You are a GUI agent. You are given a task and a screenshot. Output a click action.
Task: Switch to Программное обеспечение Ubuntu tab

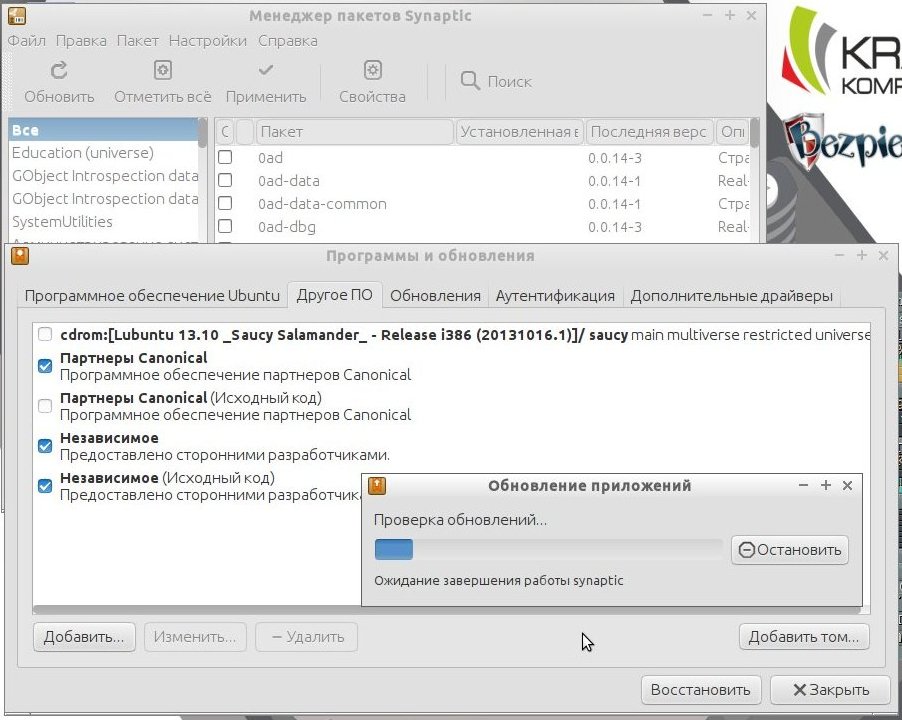tap(152, 296)
